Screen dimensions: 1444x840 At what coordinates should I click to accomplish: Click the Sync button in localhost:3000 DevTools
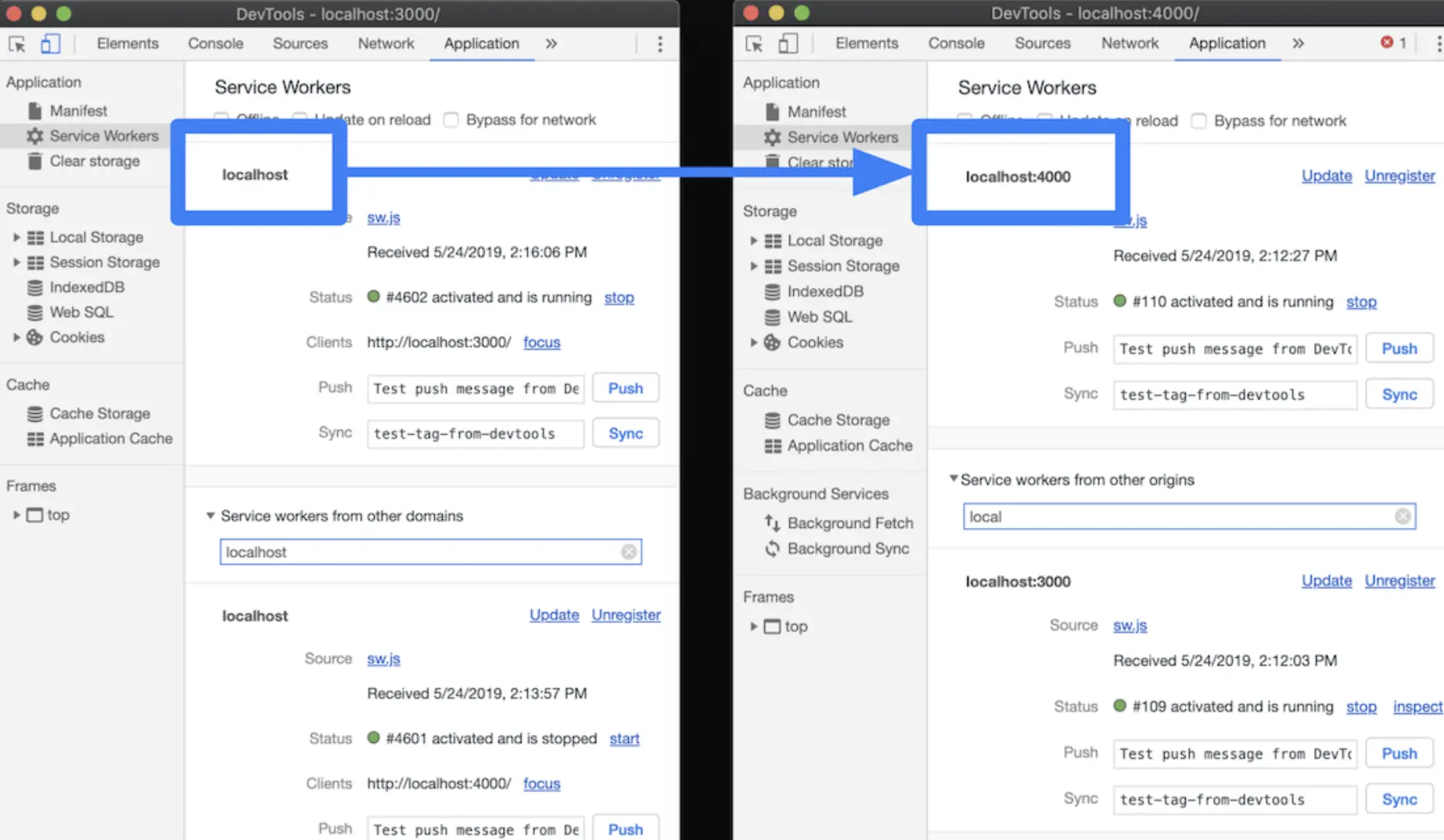coord(626,433)
